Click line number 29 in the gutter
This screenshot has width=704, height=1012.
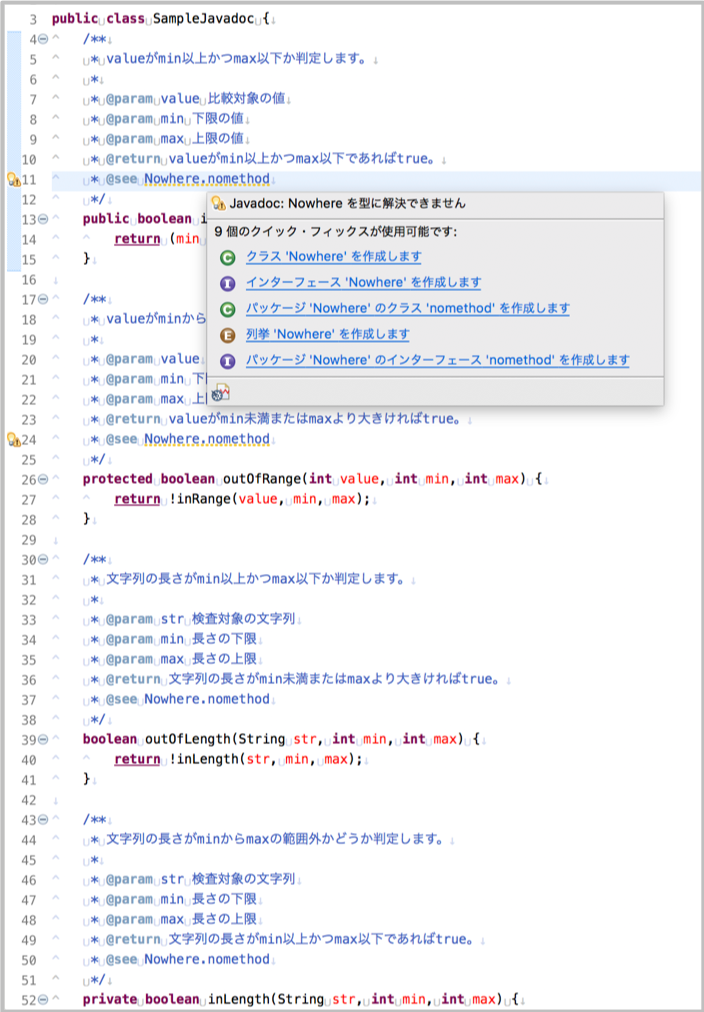coord(29,540)
